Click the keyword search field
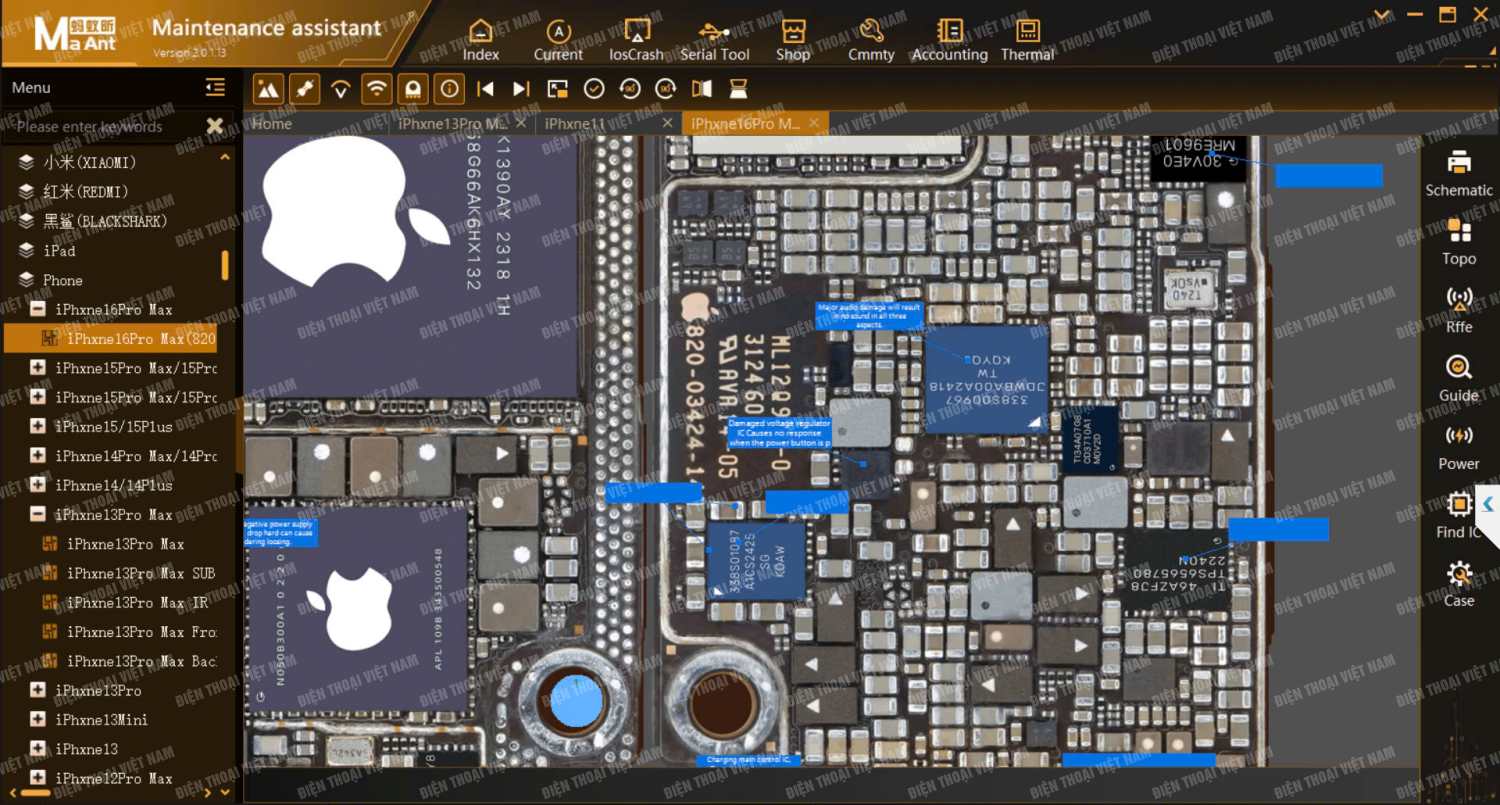This screenshot has height=805, width=1500. 105,126
